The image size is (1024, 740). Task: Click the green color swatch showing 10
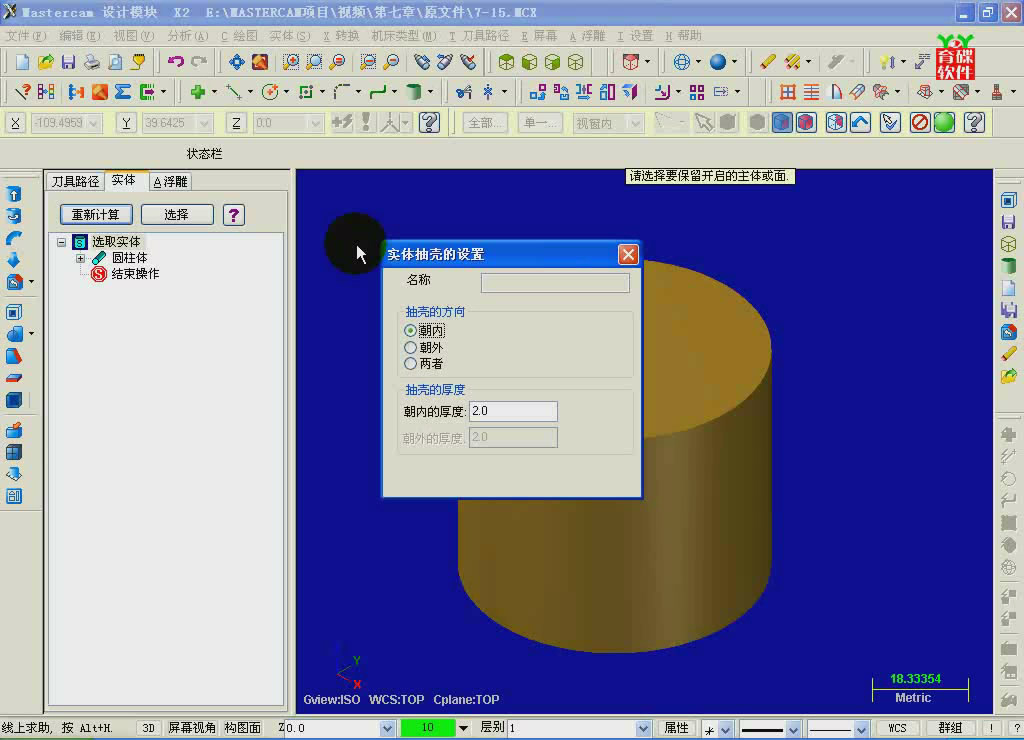tap(428, 728)
